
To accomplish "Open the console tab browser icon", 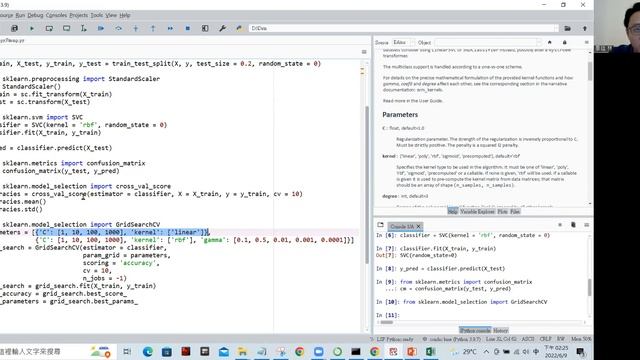I will (x=380, y=225).
